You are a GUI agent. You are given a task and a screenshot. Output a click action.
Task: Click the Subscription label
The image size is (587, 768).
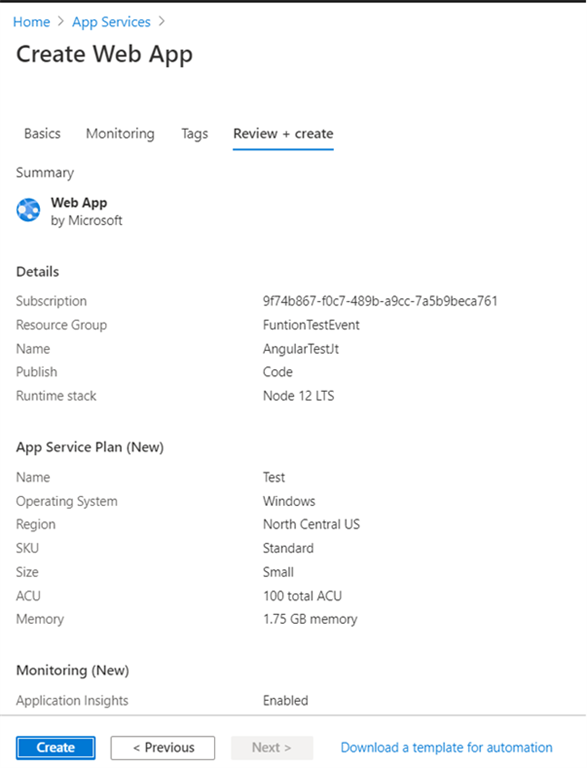click(x=51, y=301)
